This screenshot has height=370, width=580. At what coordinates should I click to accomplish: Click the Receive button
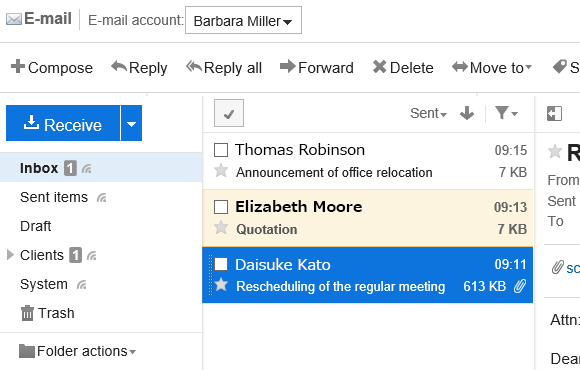[x=63, y=123]
